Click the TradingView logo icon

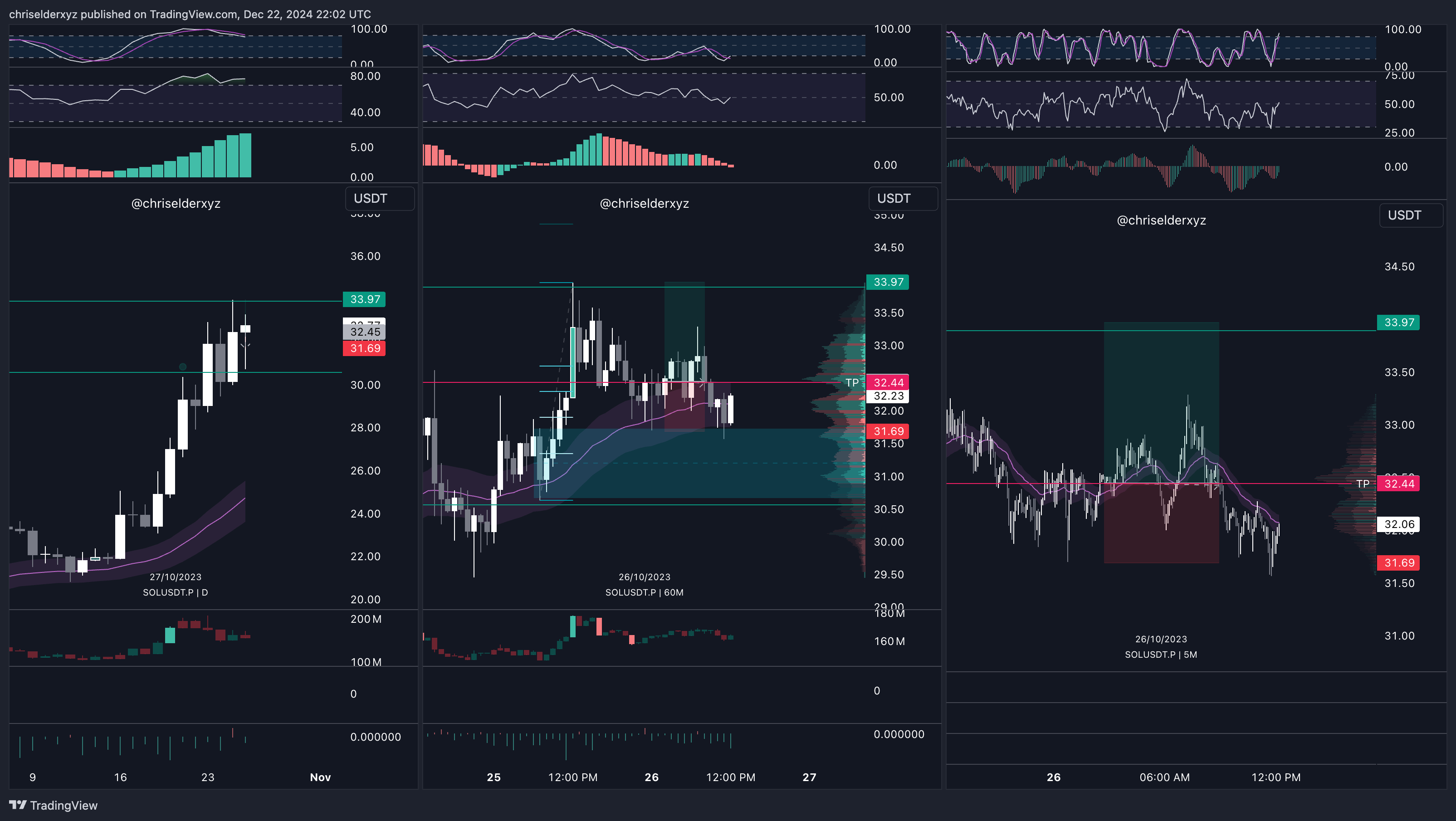(18, 805)
